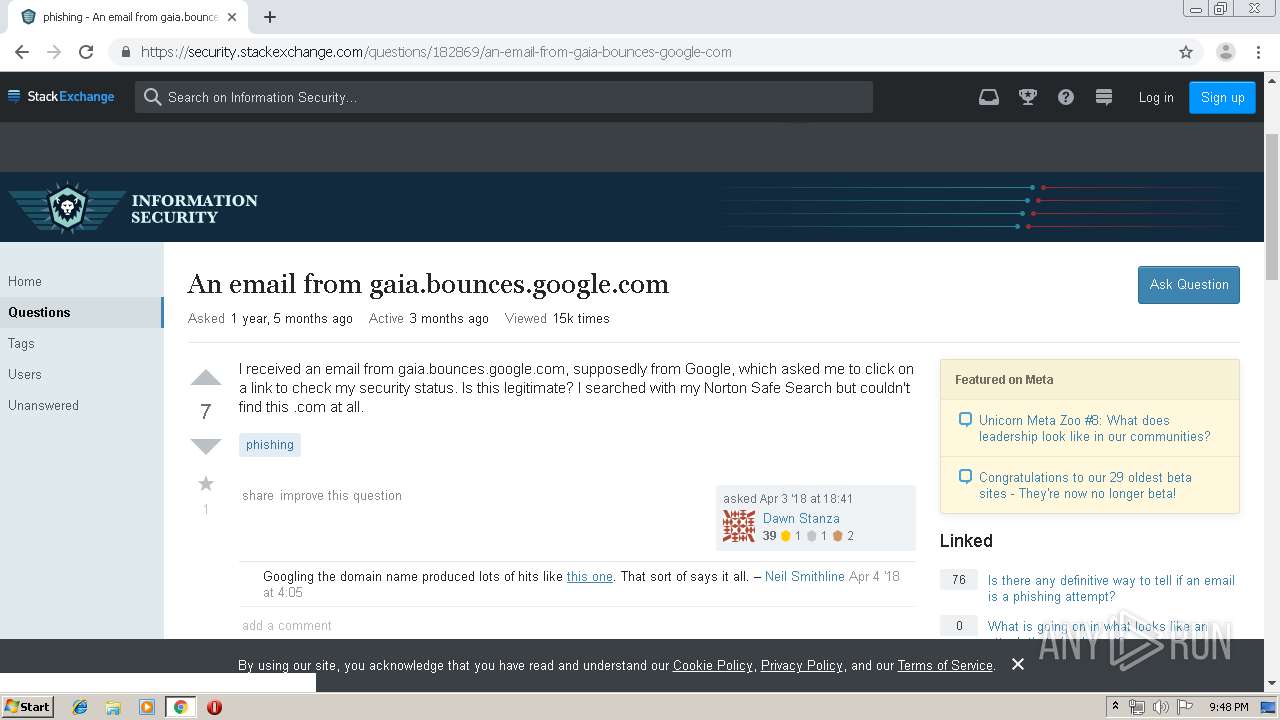Favorite the question with star icon
1280x720 pixels.
pyautogui.click(x=206, y=484)
